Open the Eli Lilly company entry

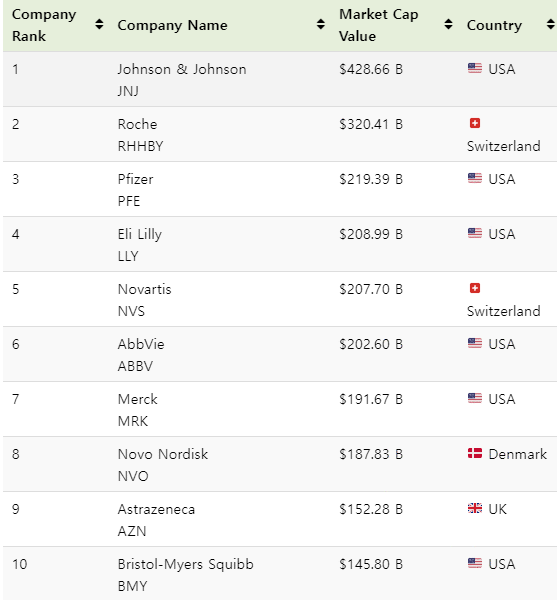click(140, 234)
